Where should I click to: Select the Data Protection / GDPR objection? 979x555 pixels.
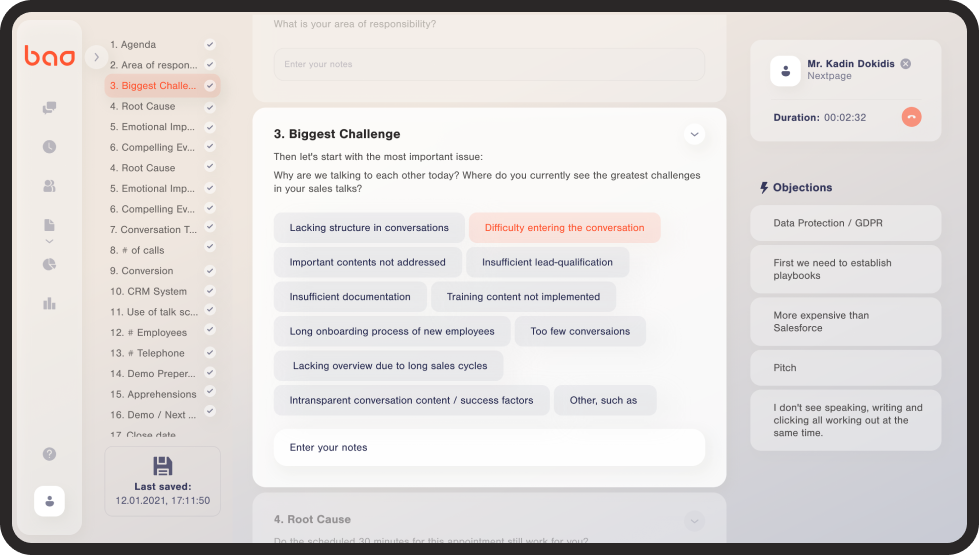point(845,223)
